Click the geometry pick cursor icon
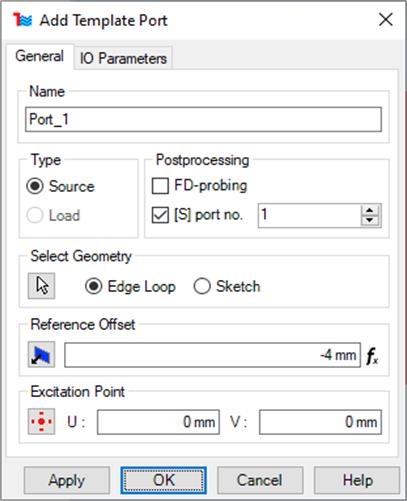Screen dimensions: 407x501 coord(41,286)
